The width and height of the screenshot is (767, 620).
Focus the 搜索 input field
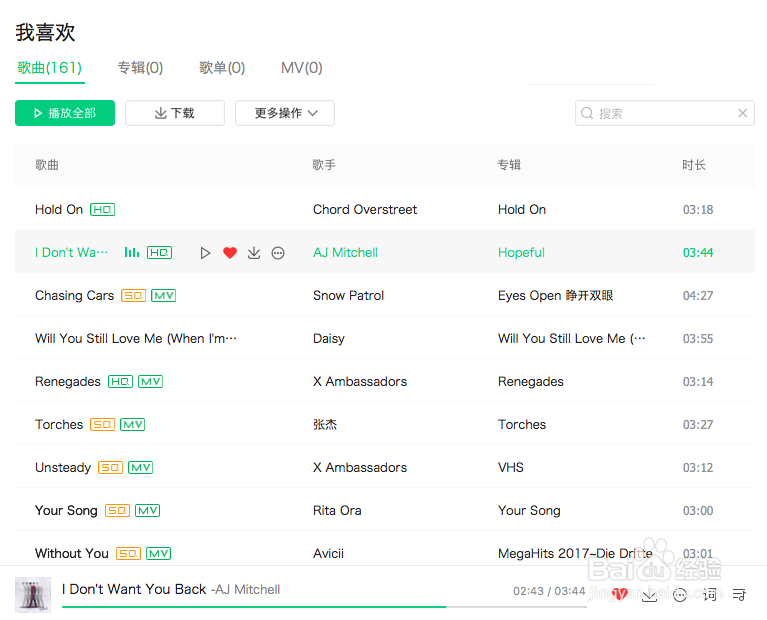pos(664,113)
